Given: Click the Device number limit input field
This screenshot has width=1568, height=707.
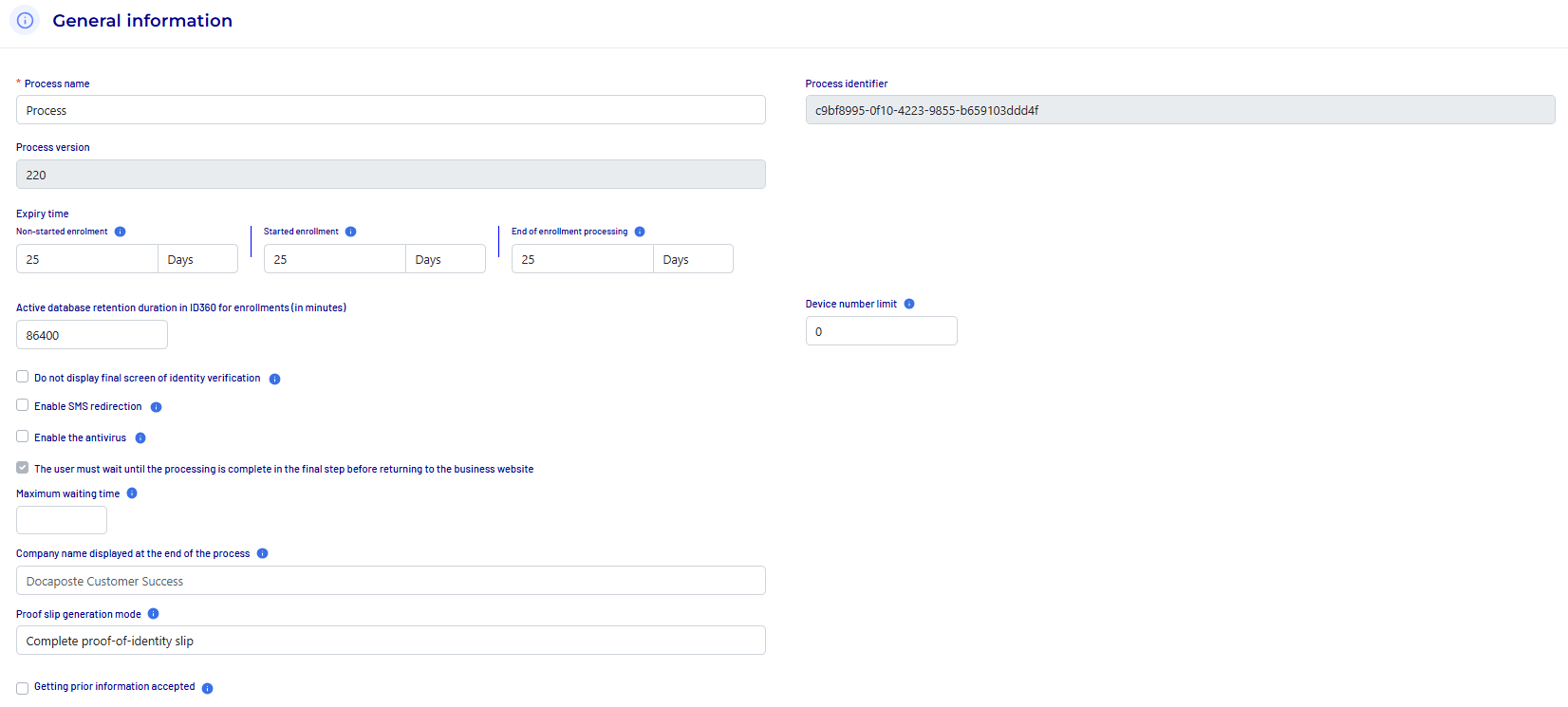Looking at the screenshot, I should 881,331.
